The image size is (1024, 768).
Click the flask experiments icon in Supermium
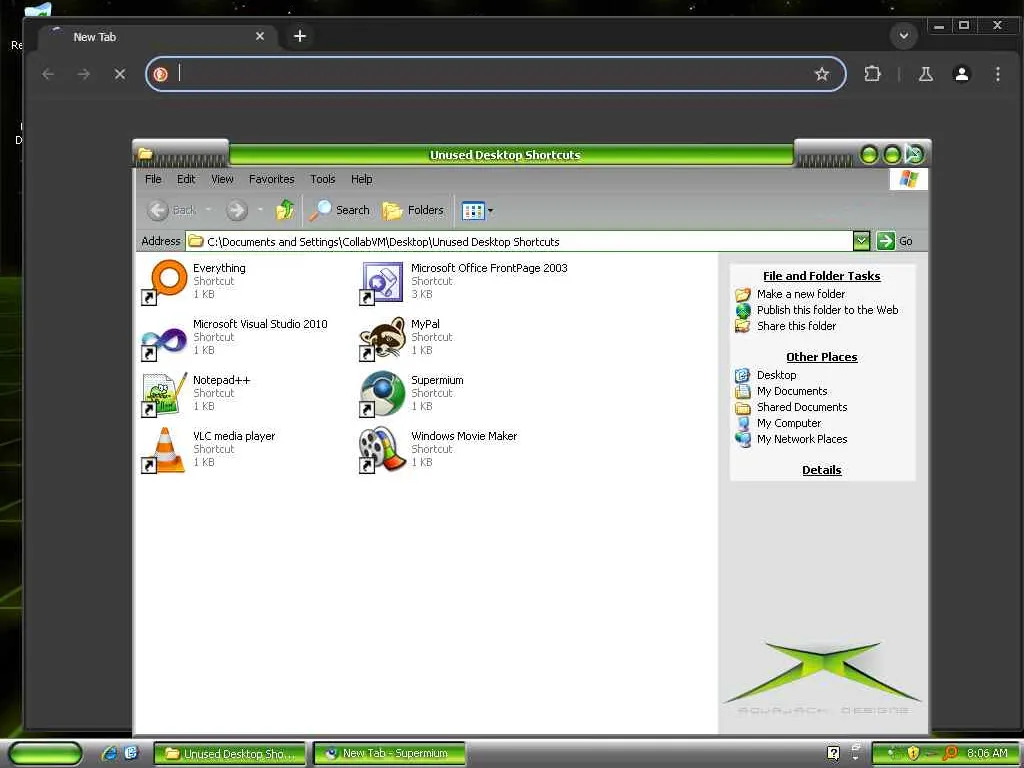(925, 74)
